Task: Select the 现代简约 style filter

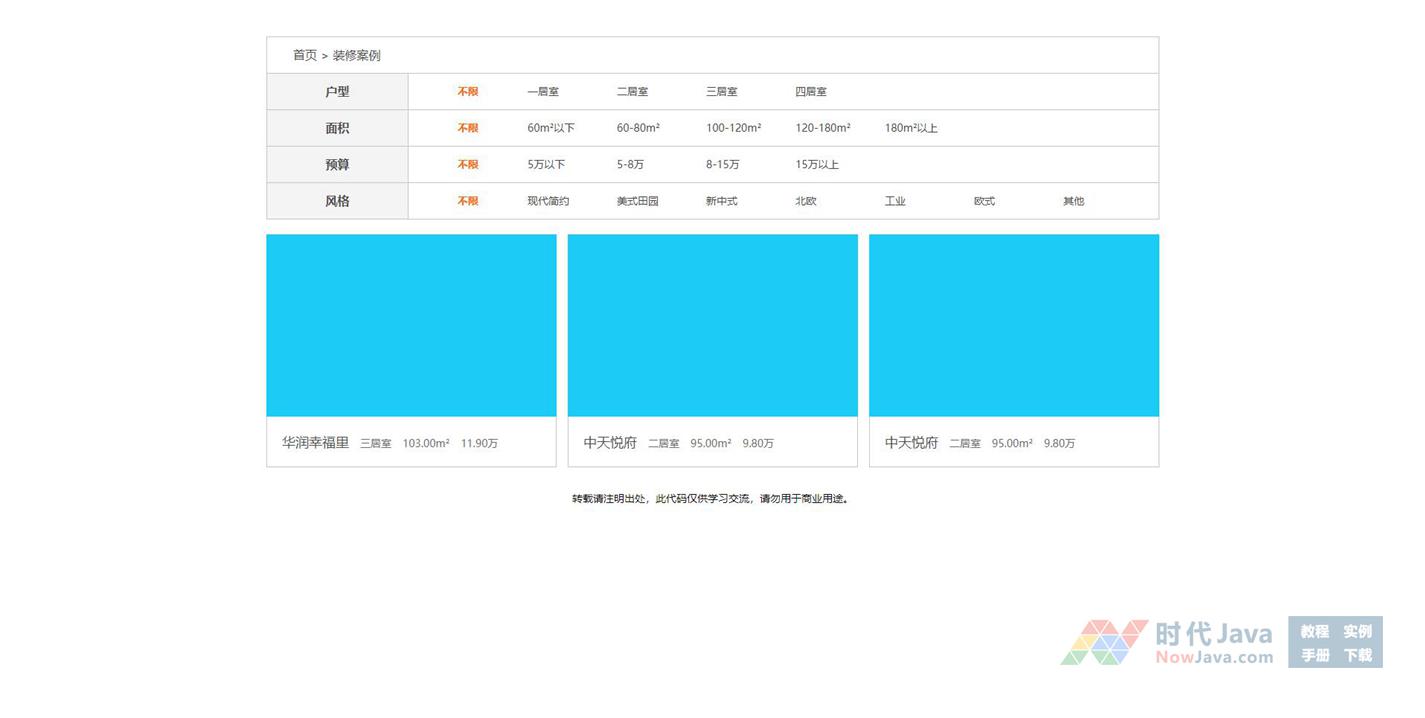Action: [x=548, y=201]
